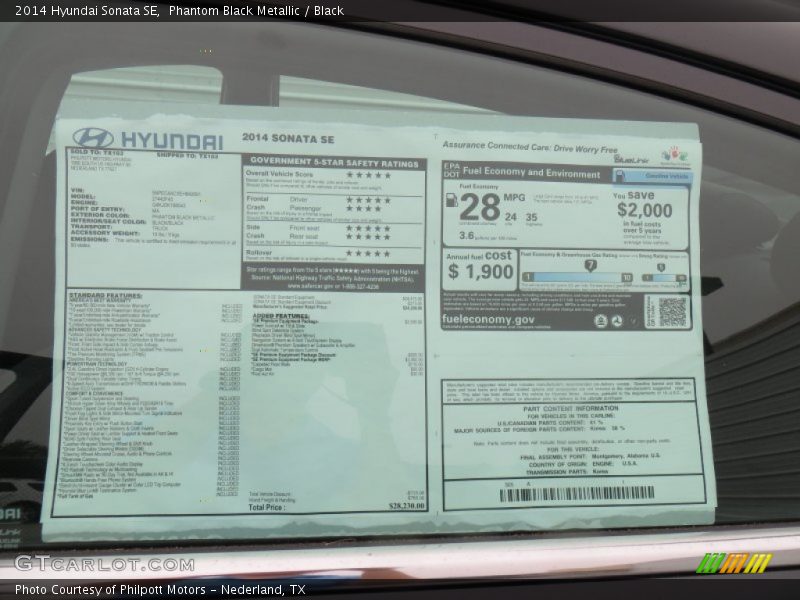
Task: Click the PORT OF ENTRY label
Action: click(x=97, y=209)
